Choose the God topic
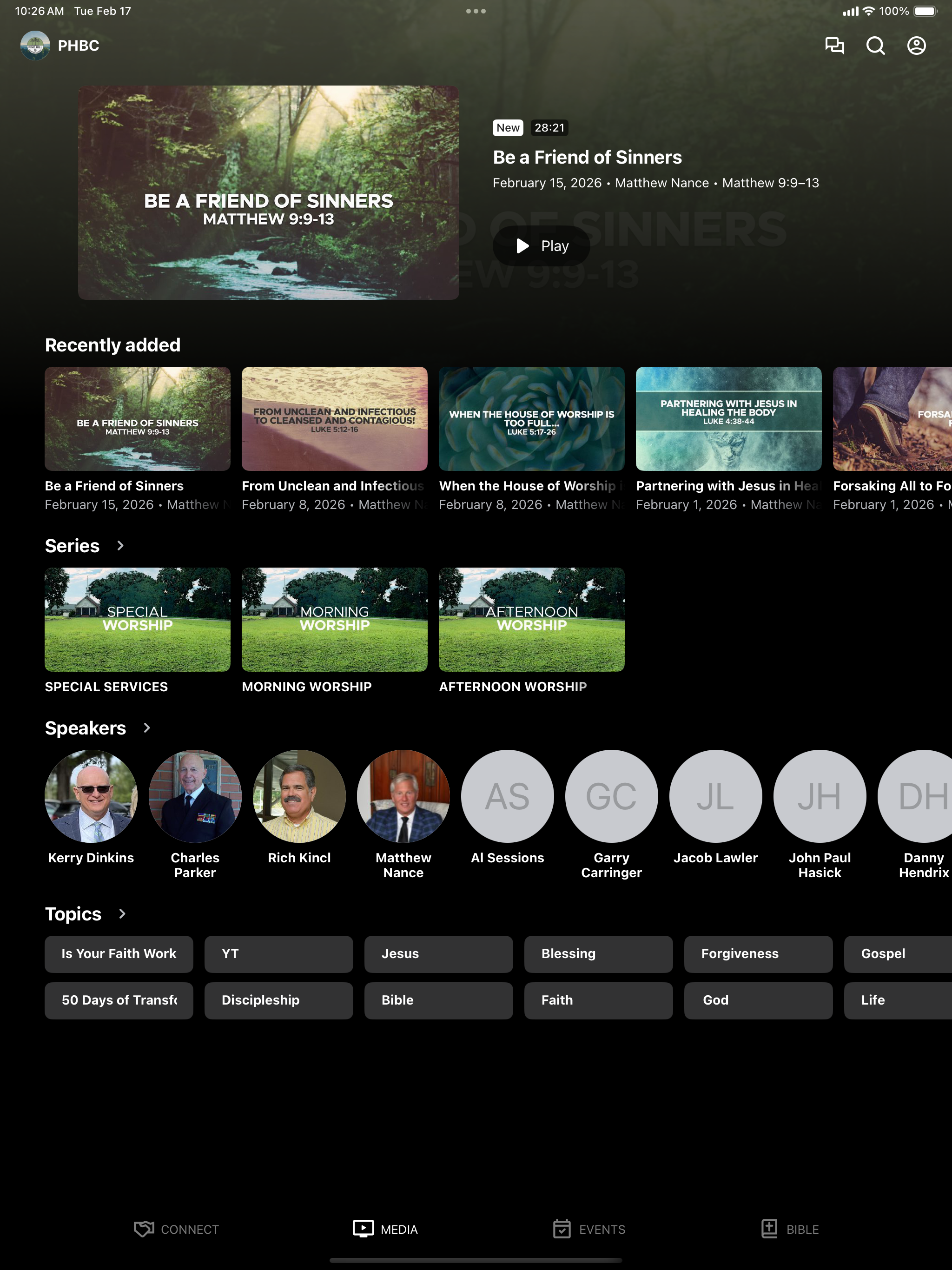 tap(759, 1000)
